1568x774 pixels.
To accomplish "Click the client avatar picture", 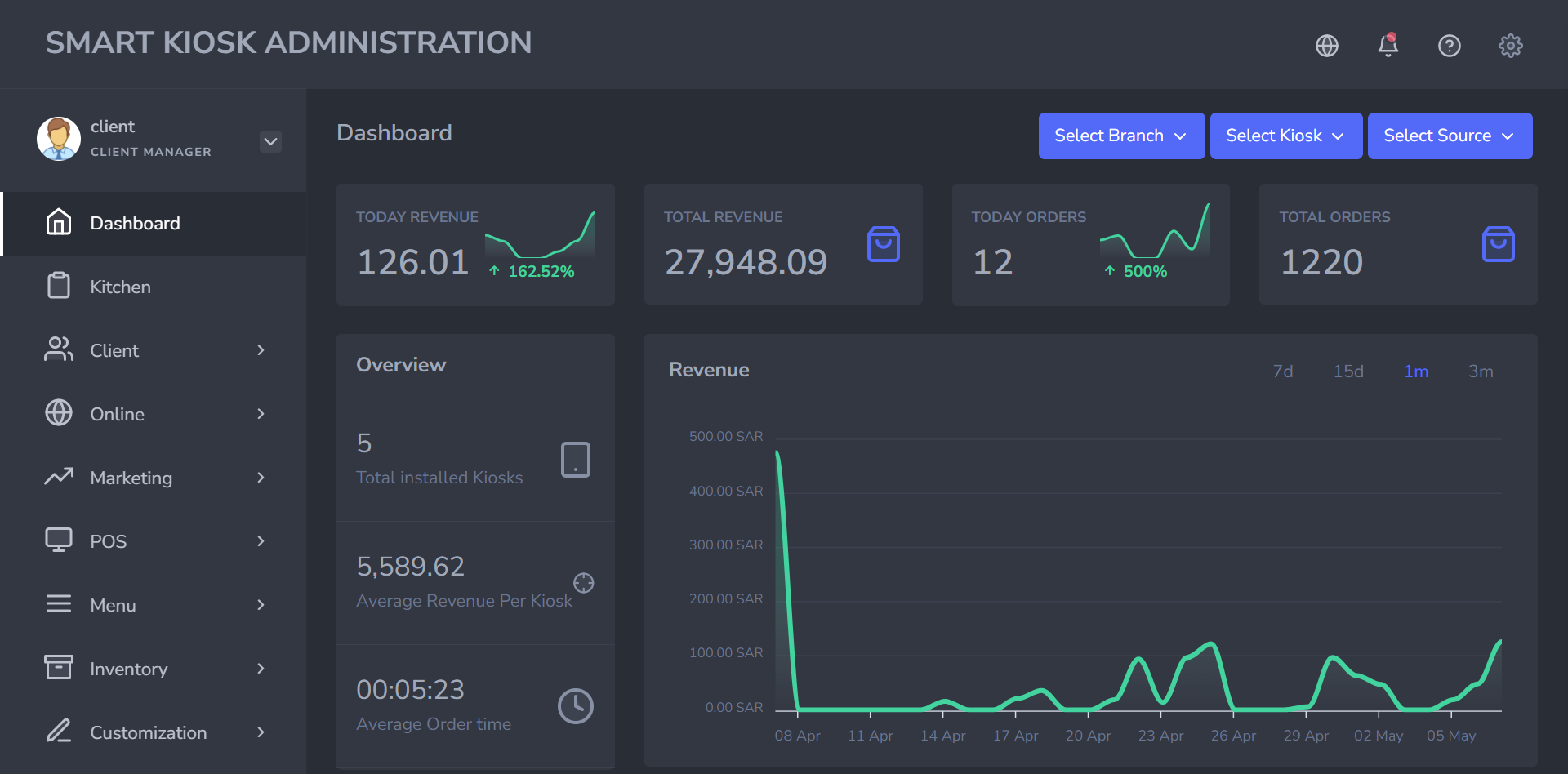I will (x=59, y=139).
